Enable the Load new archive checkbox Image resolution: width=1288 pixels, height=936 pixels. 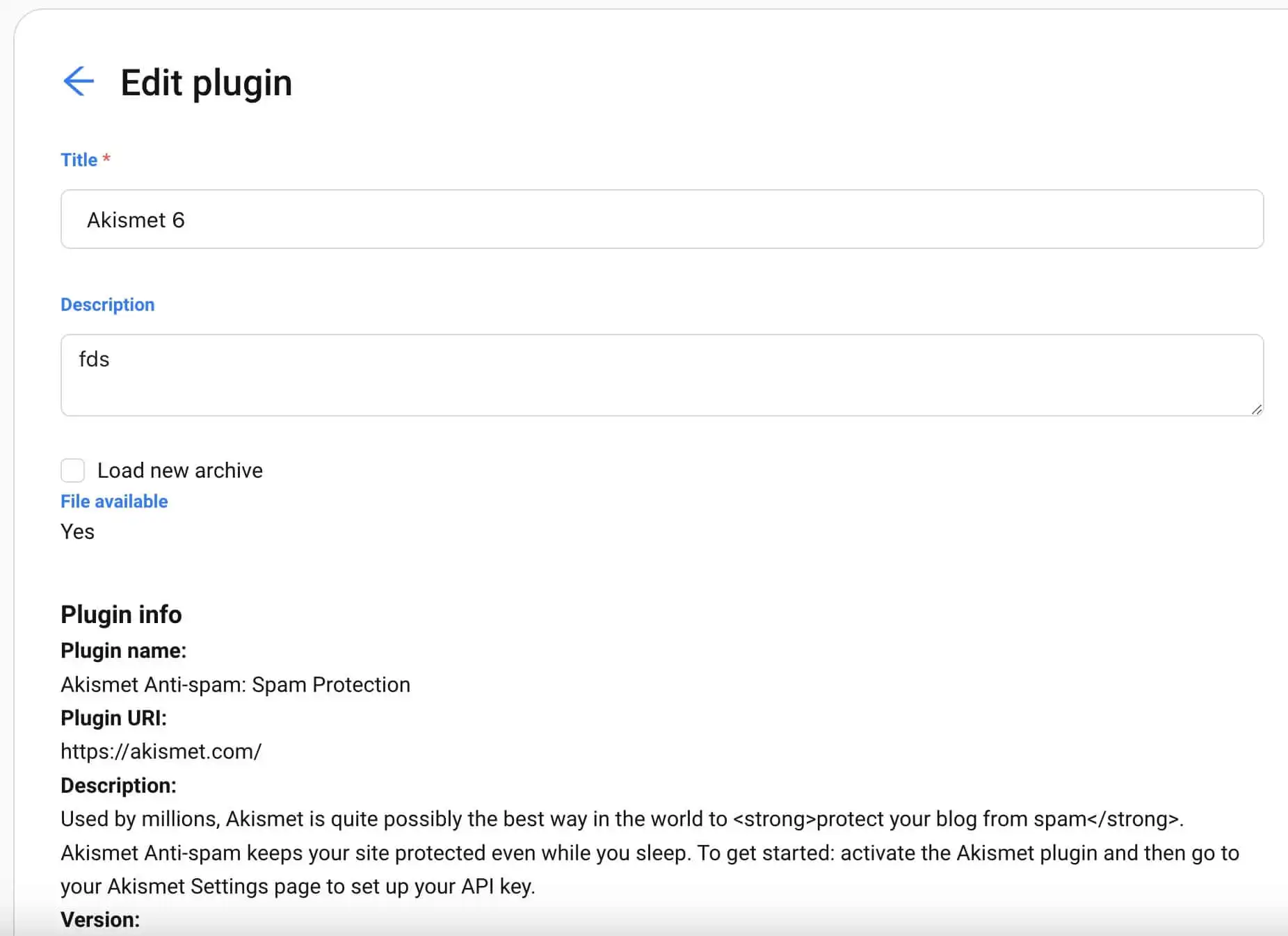click(72, 470)
